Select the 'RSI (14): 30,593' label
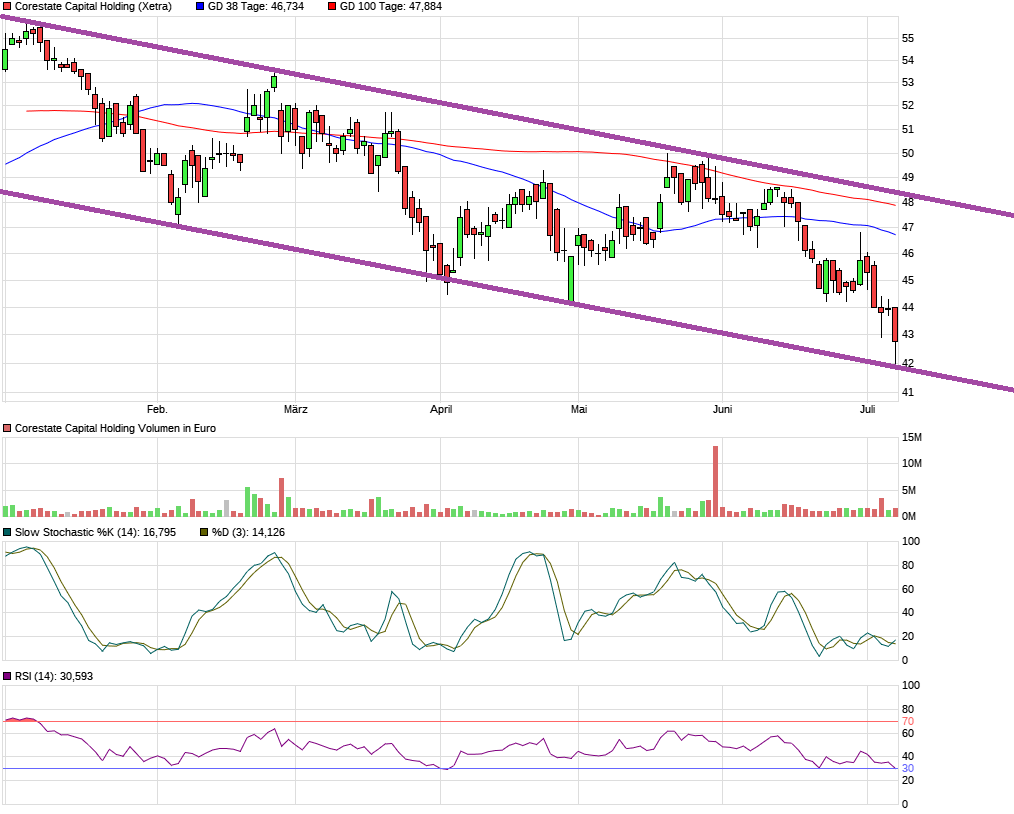Viewport: 1014px width, 814px height. point(54,676)
